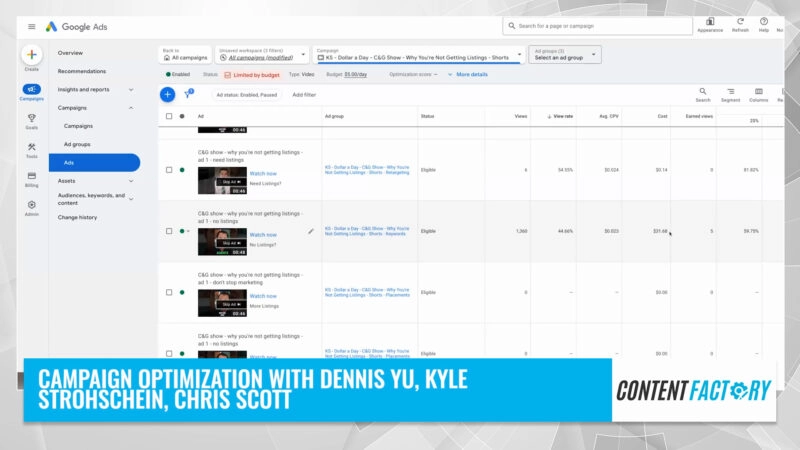Screen dimensions: 800x450
Task: Open the Tools wrench icon
Action: point(32,147)
